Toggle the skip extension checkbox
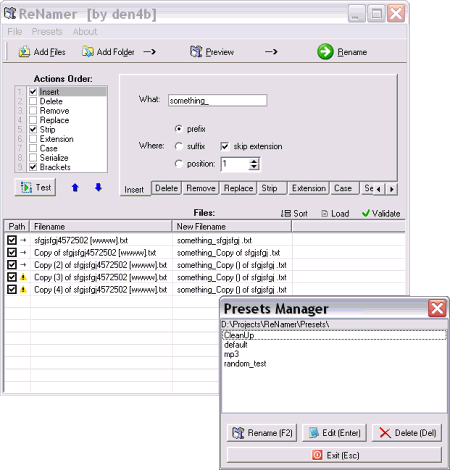450x470 pixels. click(x=225, y=146)
